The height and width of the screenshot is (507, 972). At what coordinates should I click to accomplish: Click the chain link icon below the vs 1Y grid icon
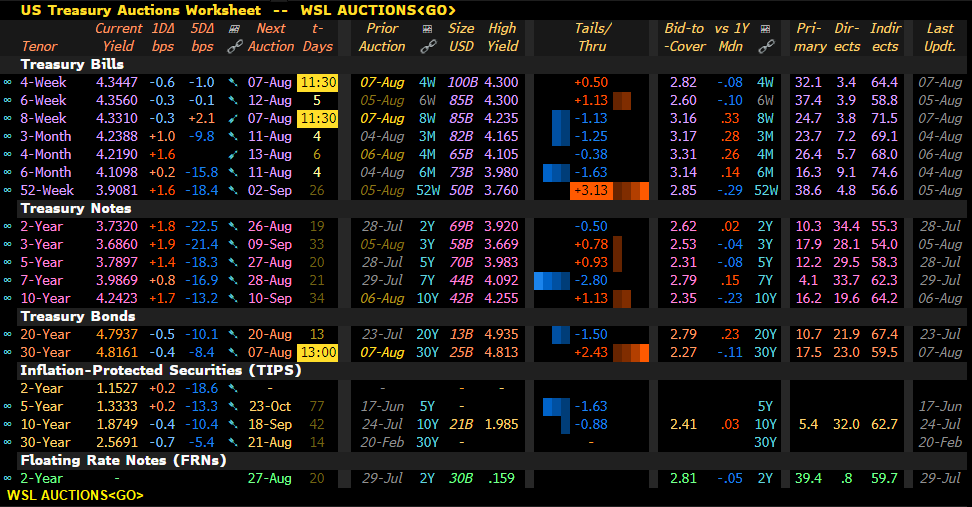[x=766, y=46]
